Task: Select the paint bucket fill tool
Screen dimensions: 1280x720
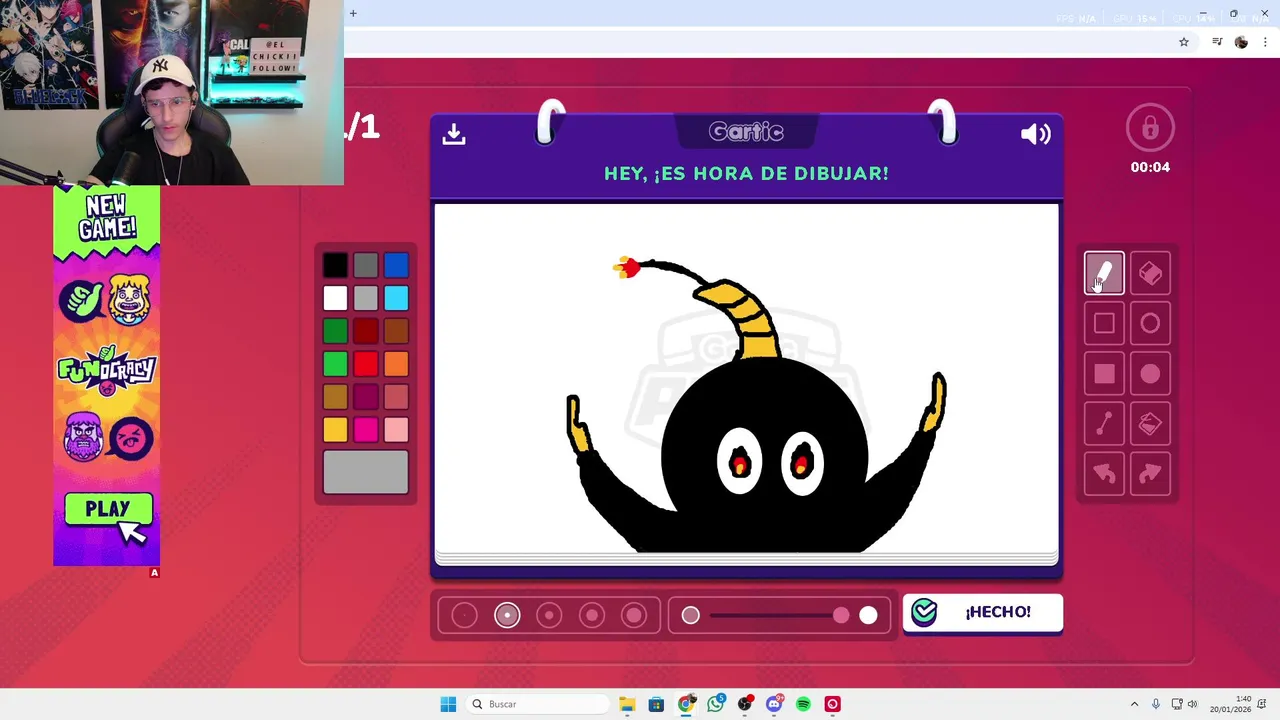Action: (1150, 424)
